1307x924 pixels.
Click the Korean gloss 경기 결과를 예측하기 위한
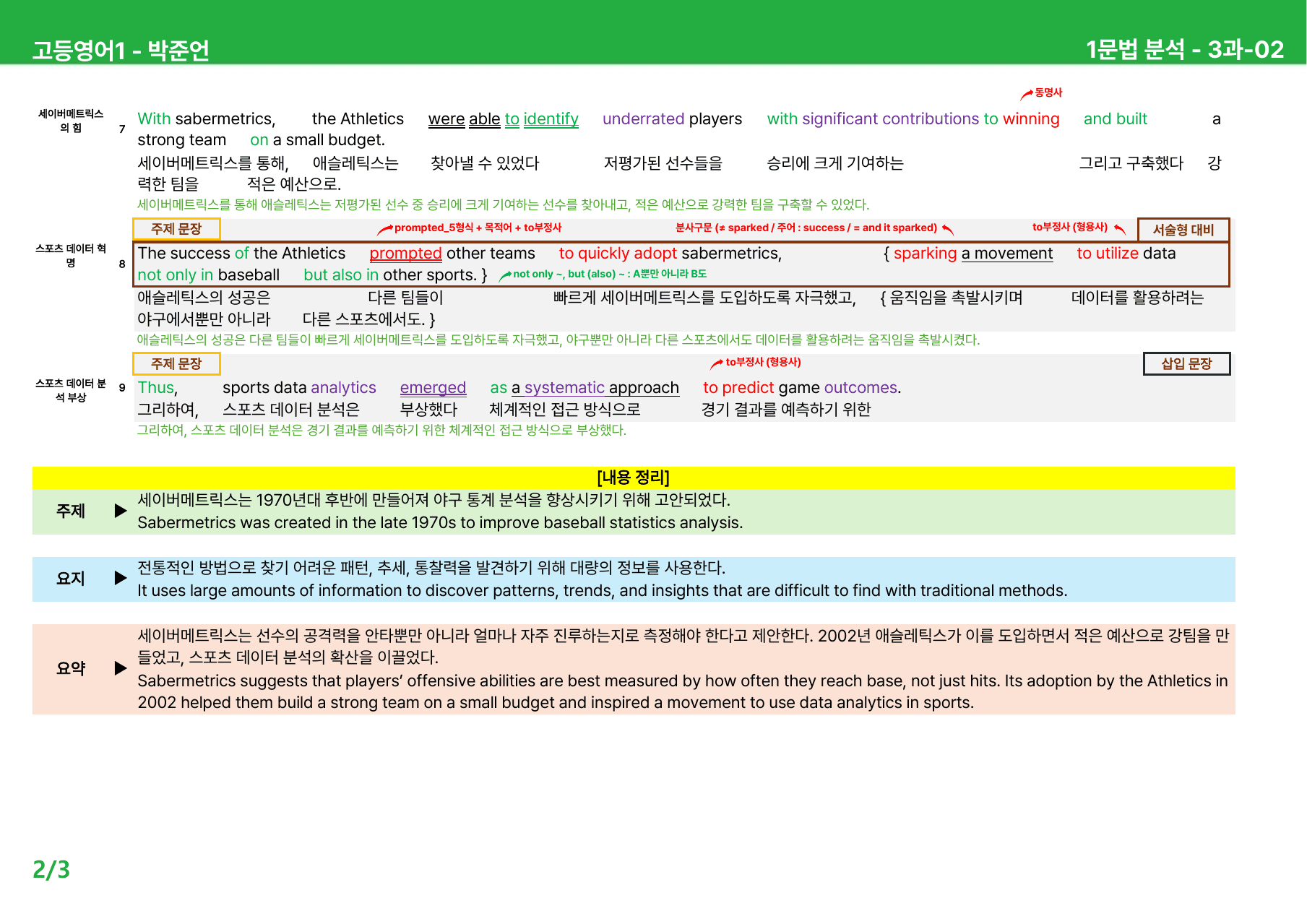[x=786, y=410]
